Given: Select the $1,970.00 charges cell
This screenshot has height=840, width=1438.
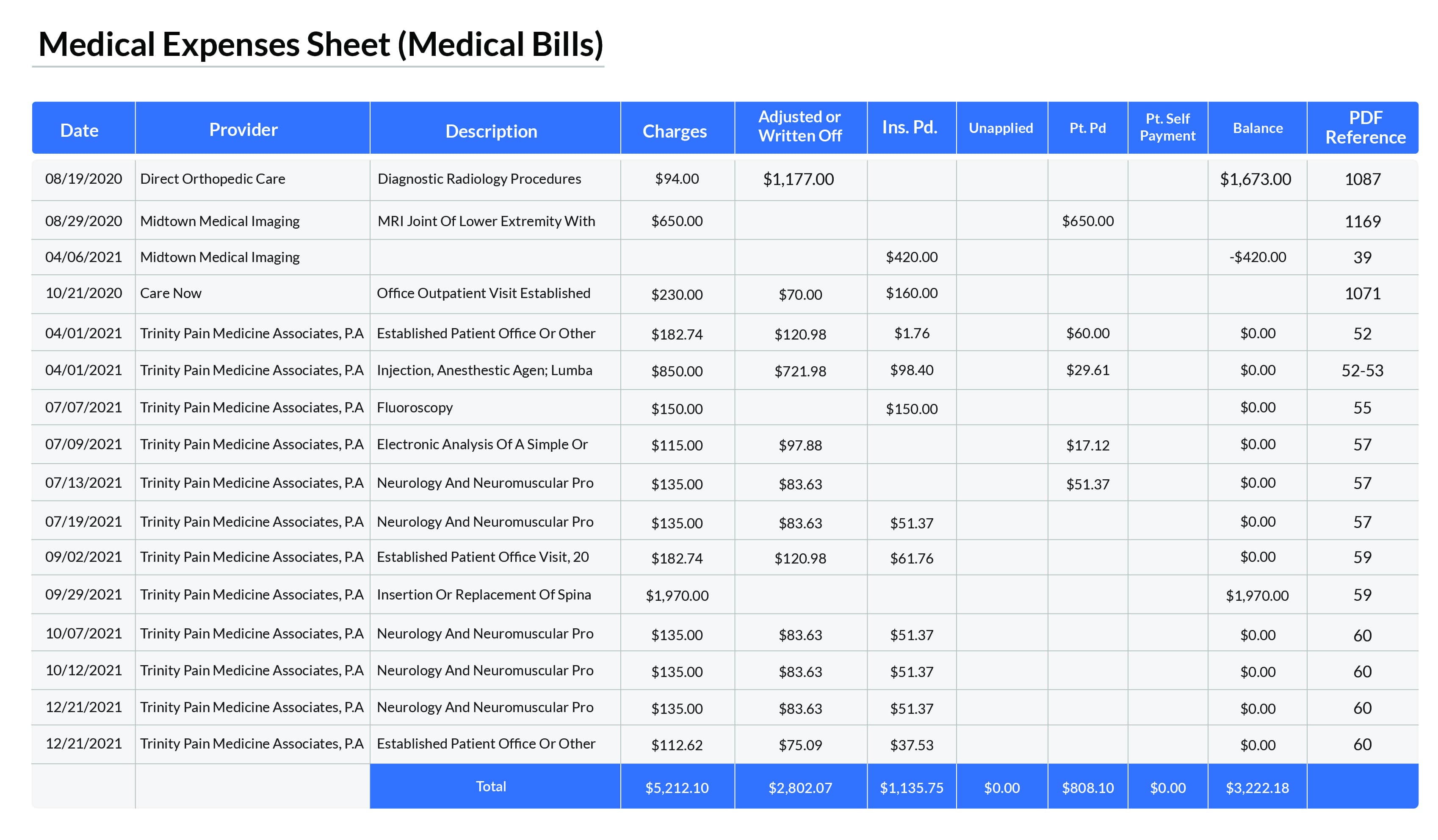Looking at the screenshot, I should (677, 595).
